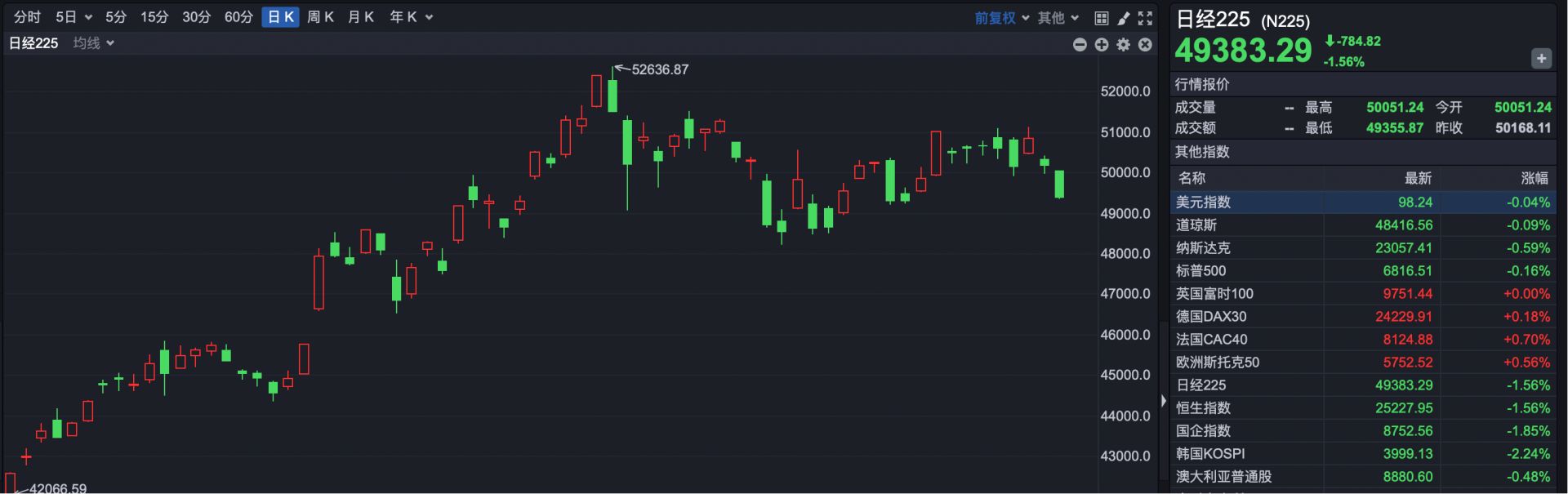
Task: Add 日经225 to watchlist with plus button
Action: point(1541,59)
